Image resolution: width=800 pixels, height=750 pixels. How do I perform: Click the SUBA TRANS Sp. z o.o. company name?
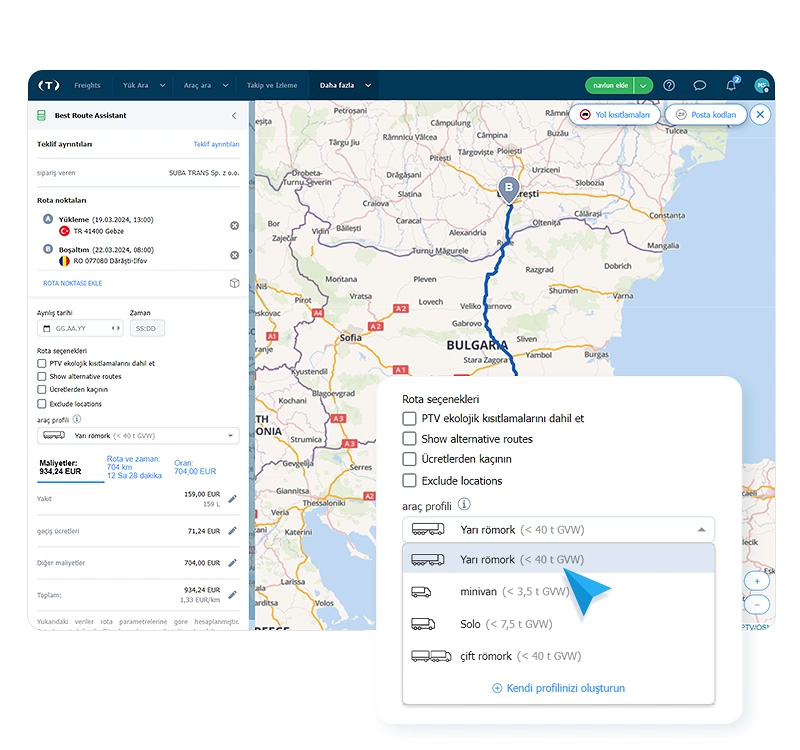tap(204, 172)
